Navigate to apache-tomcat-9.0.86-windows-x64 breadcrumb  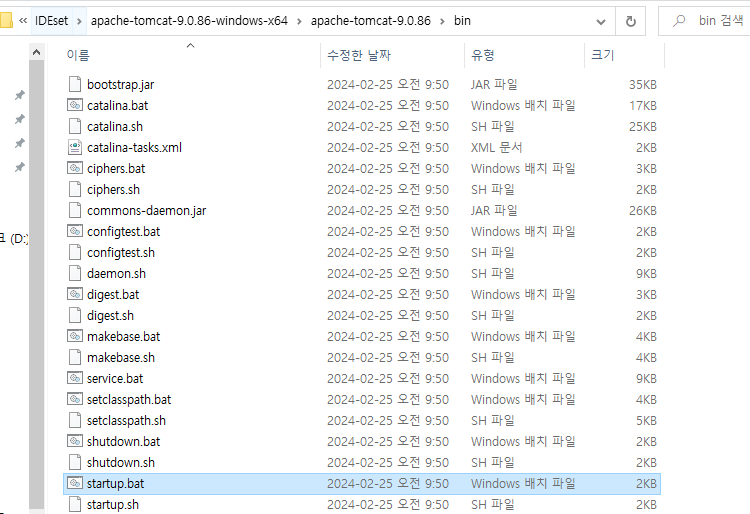[189, 21]
